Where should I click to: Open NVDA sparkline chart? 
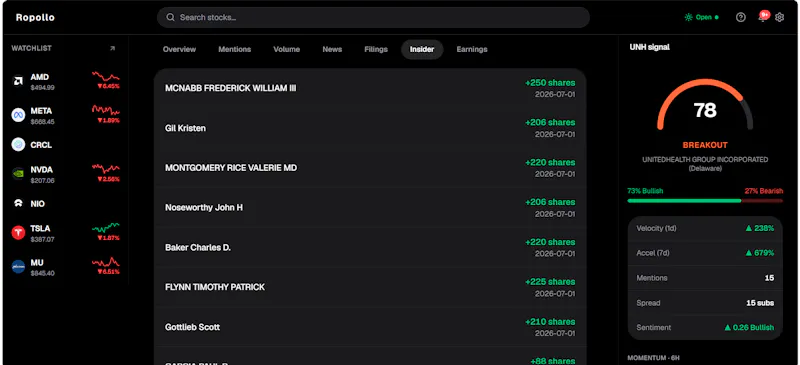coord(106,168)
